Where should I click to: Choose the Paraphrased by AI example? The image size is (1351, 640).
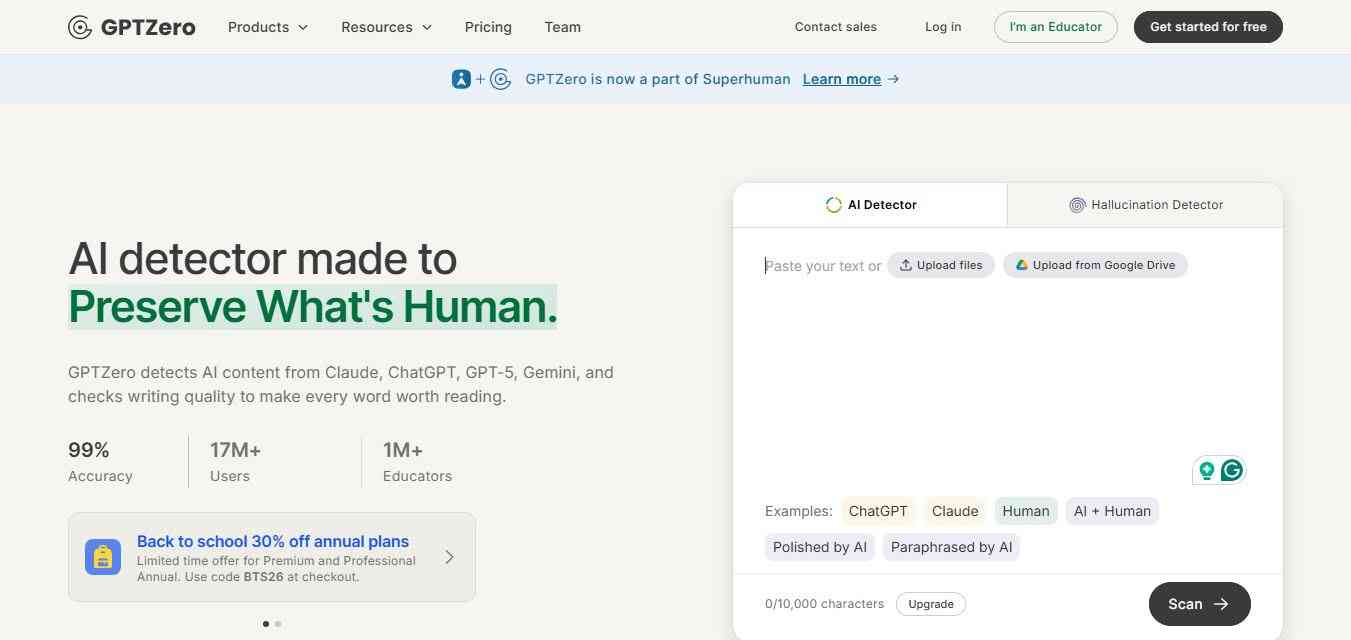point(951,547)
